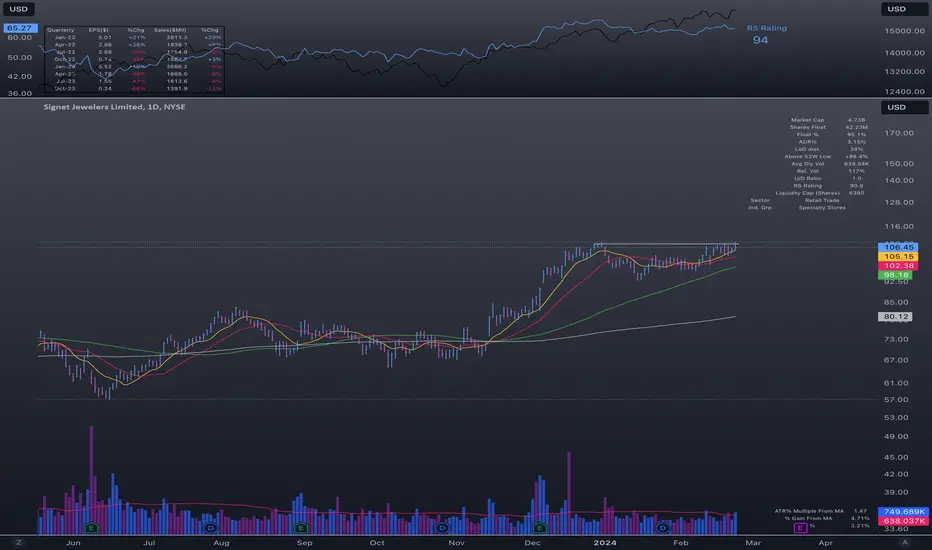The width and height of the screenshot is (932, 550).
Task: Click the 12400.00 index scale label
Action: point(905,92)
